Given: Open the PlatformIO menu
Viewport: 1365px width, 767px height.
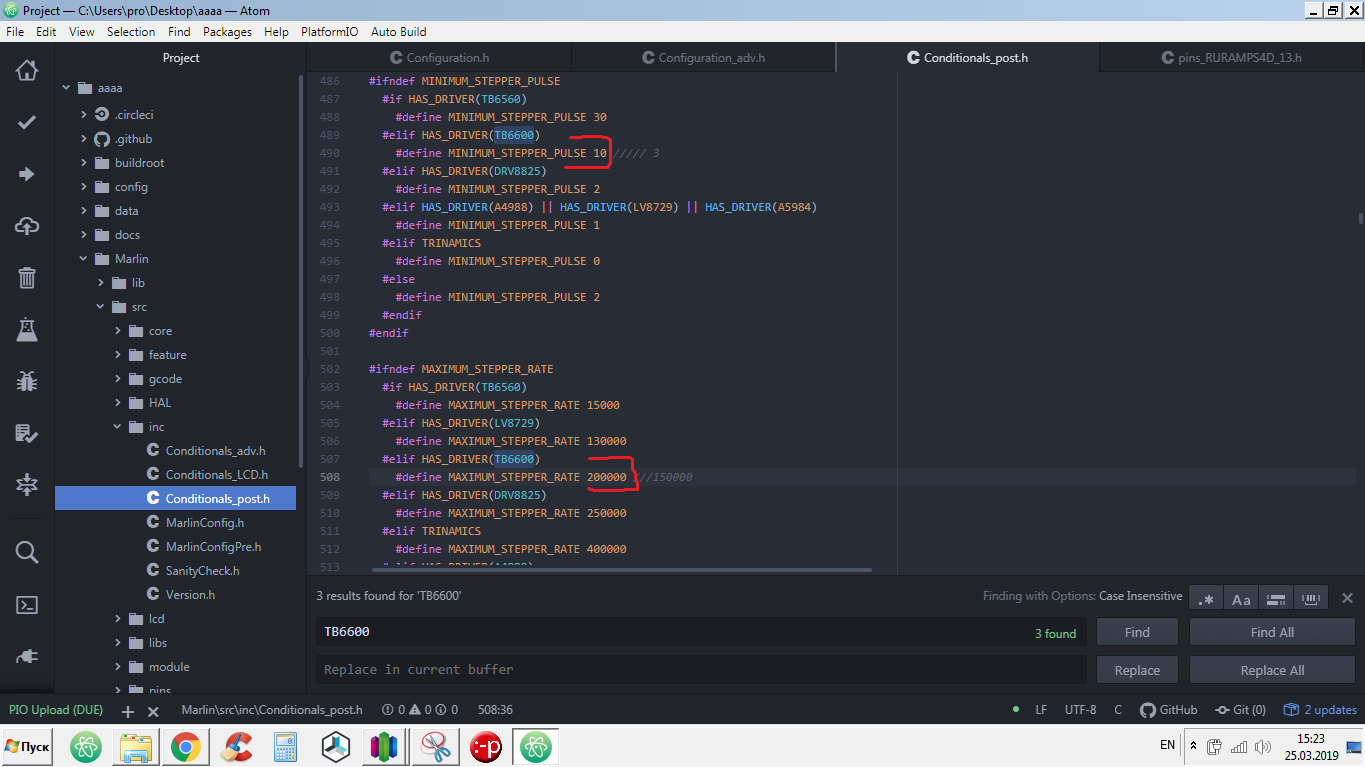Looking at the screenshot, I should click(x=330, y=32).
